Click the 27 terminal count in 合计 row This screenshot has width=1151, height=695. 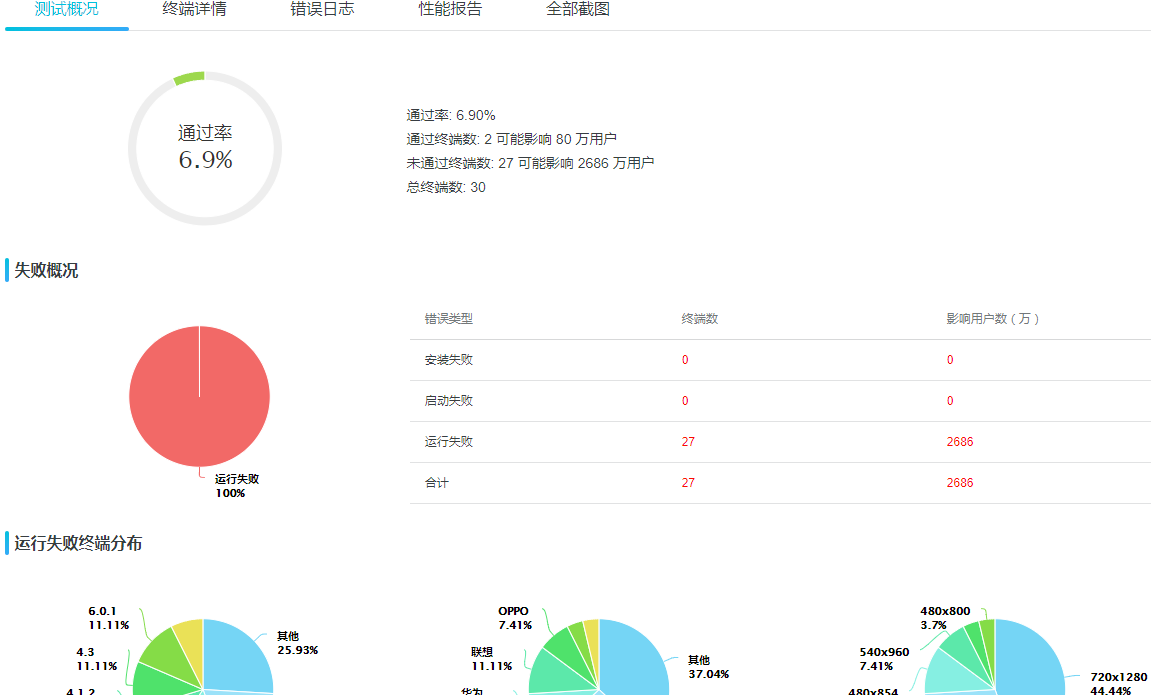coord(688,483)
